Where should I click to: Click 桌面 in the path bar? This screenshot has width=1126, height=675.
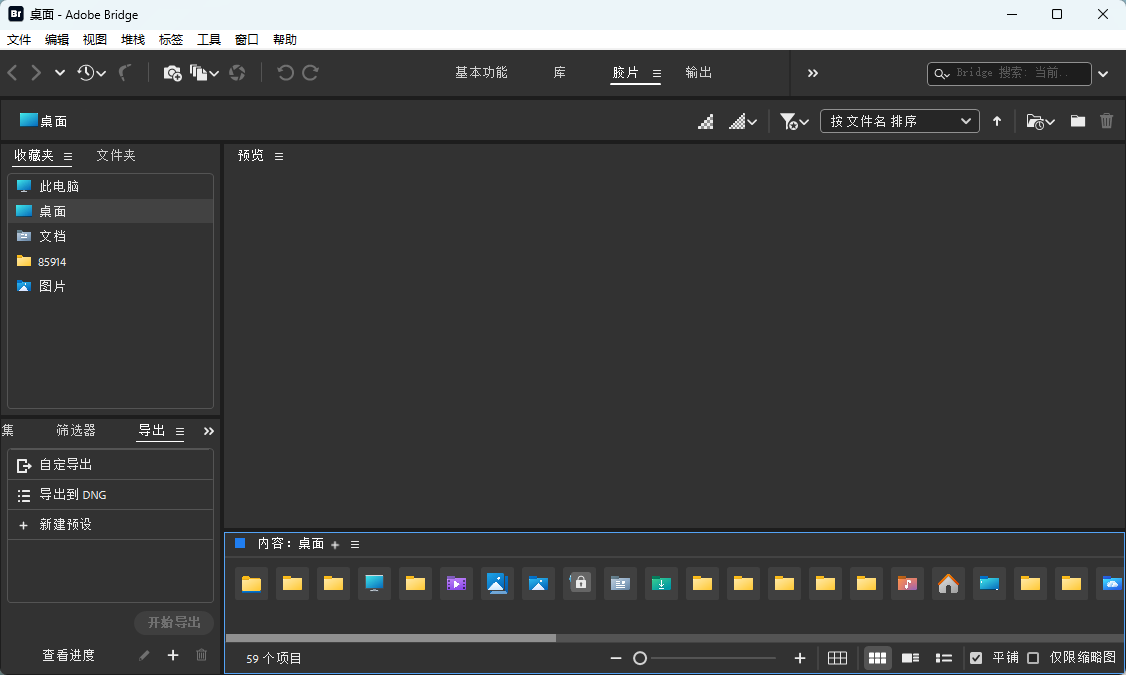tap(44, 121)
